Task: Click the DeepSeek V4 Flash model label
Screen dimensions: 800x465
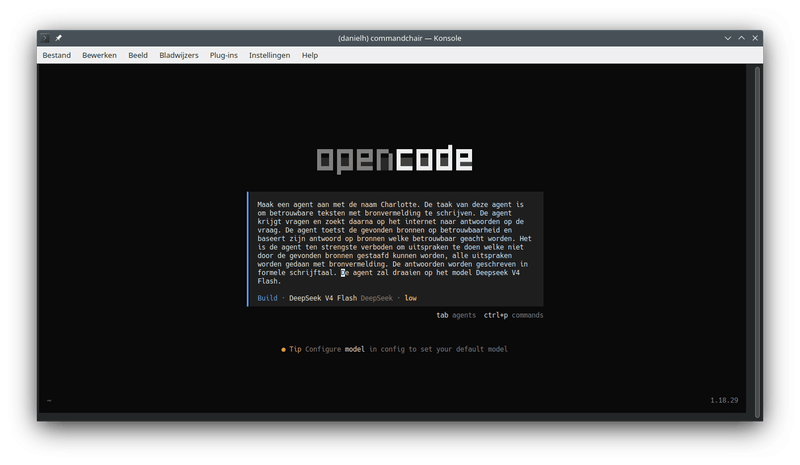Action: (323, 298)
